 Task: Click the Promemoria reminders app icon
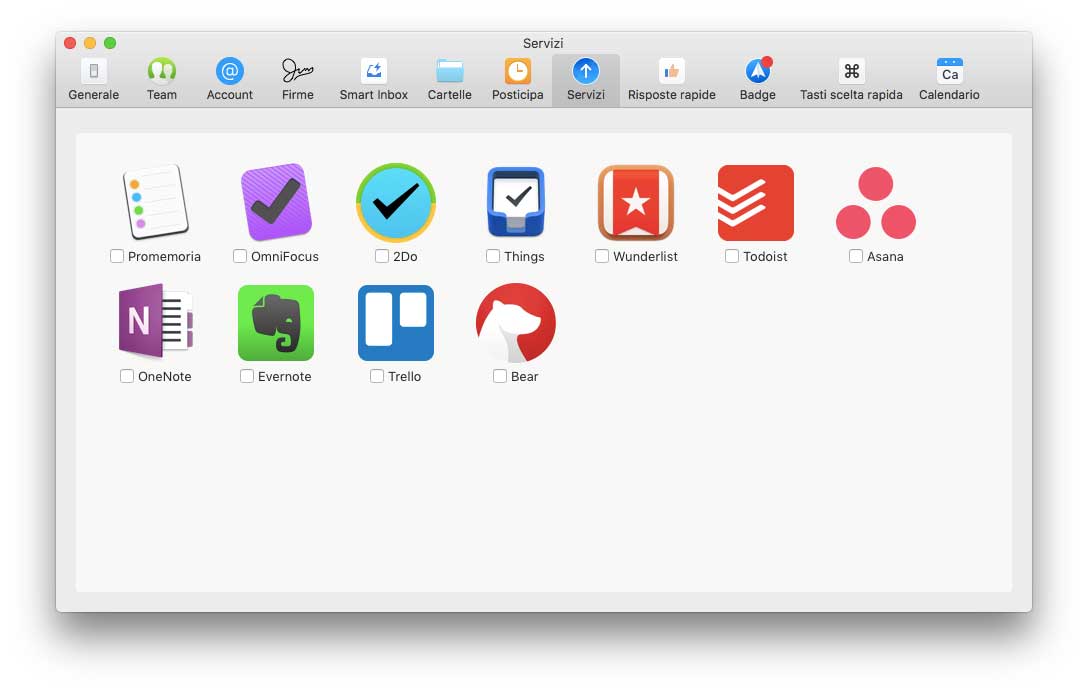click(x=155, y=202)
